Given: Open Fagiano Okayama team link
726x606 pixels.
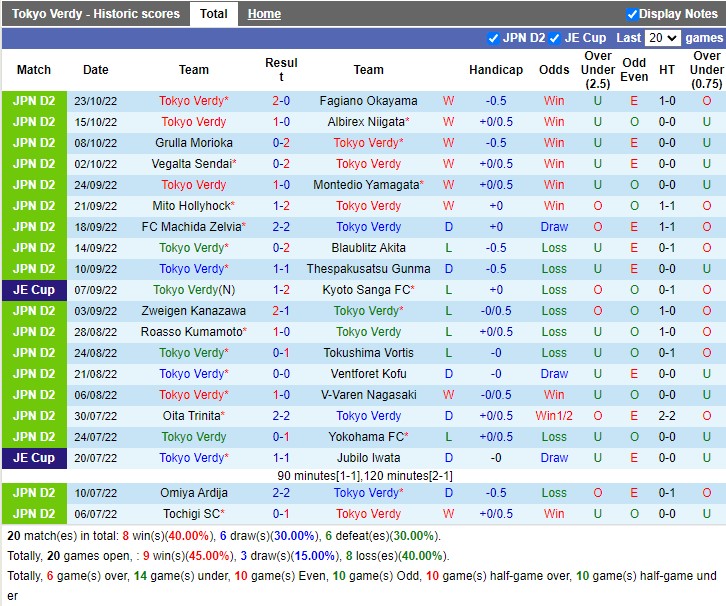Looking at the screenshot, I should coord(368,101).
